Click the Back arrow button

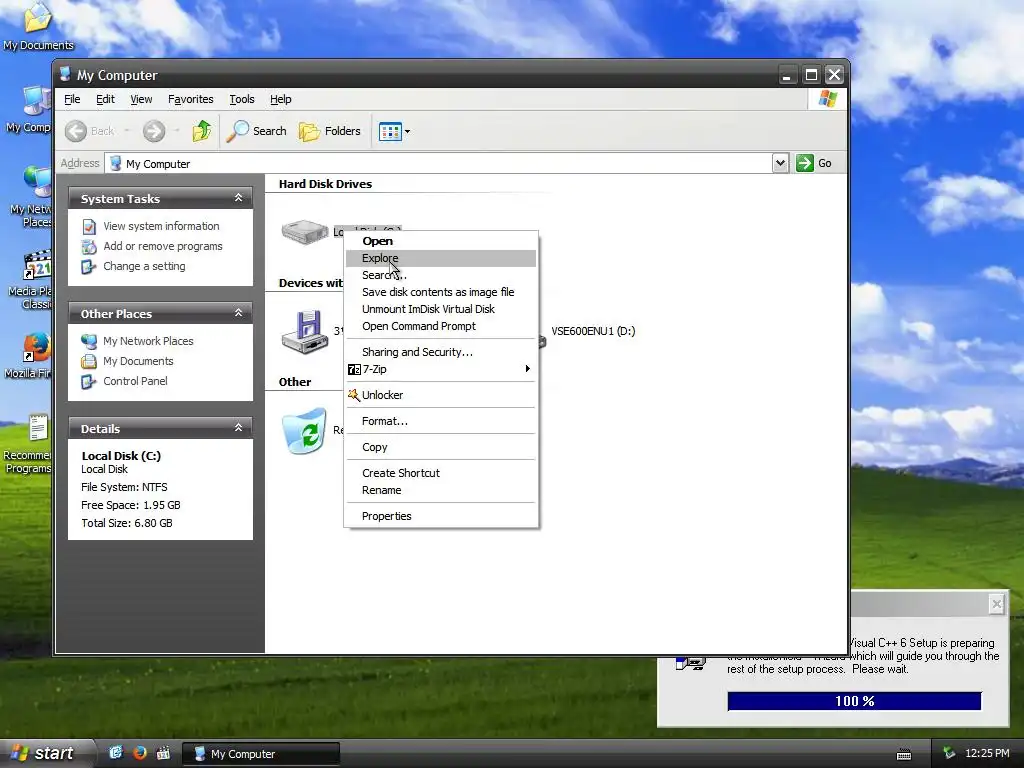click(x=90, y=131)
